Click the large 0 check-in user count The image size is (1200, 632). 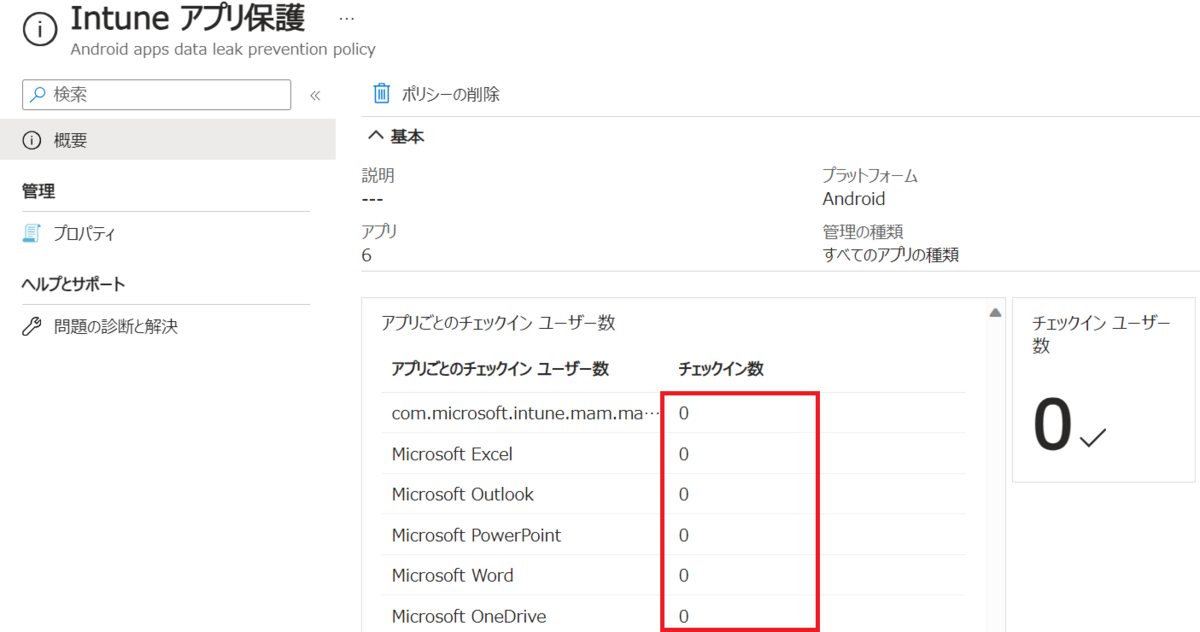point(1053,425)
